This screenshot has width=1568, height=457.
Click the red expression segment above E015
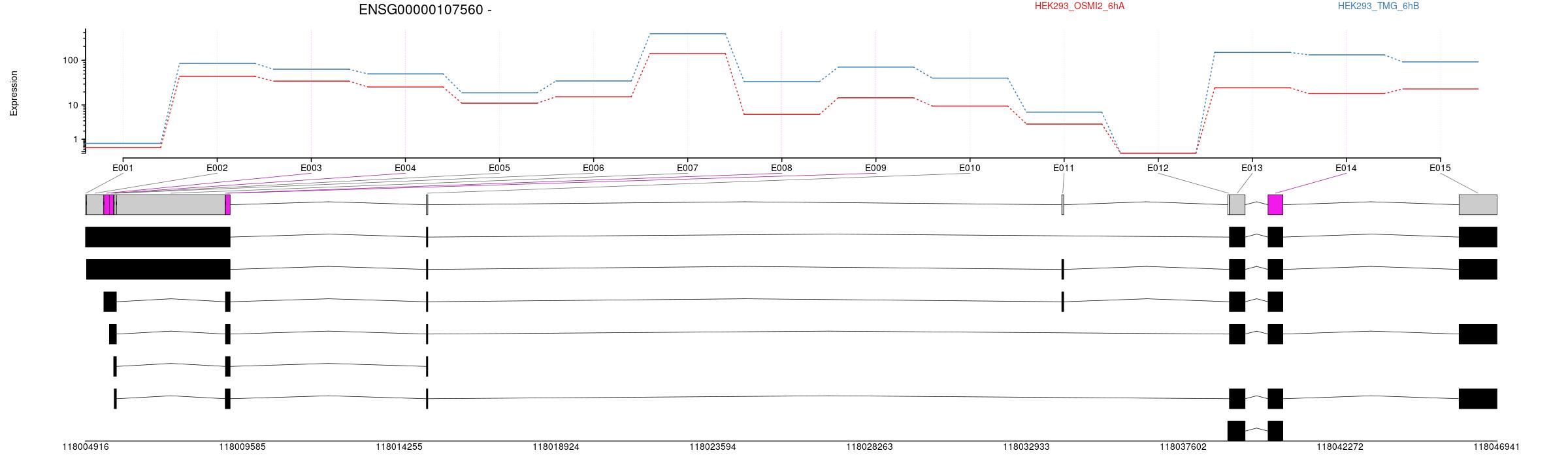[x=1440, y=89]
